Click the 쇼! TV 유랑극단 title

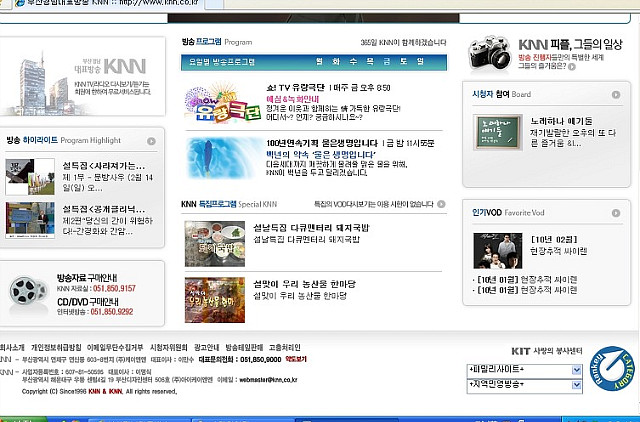296,88
